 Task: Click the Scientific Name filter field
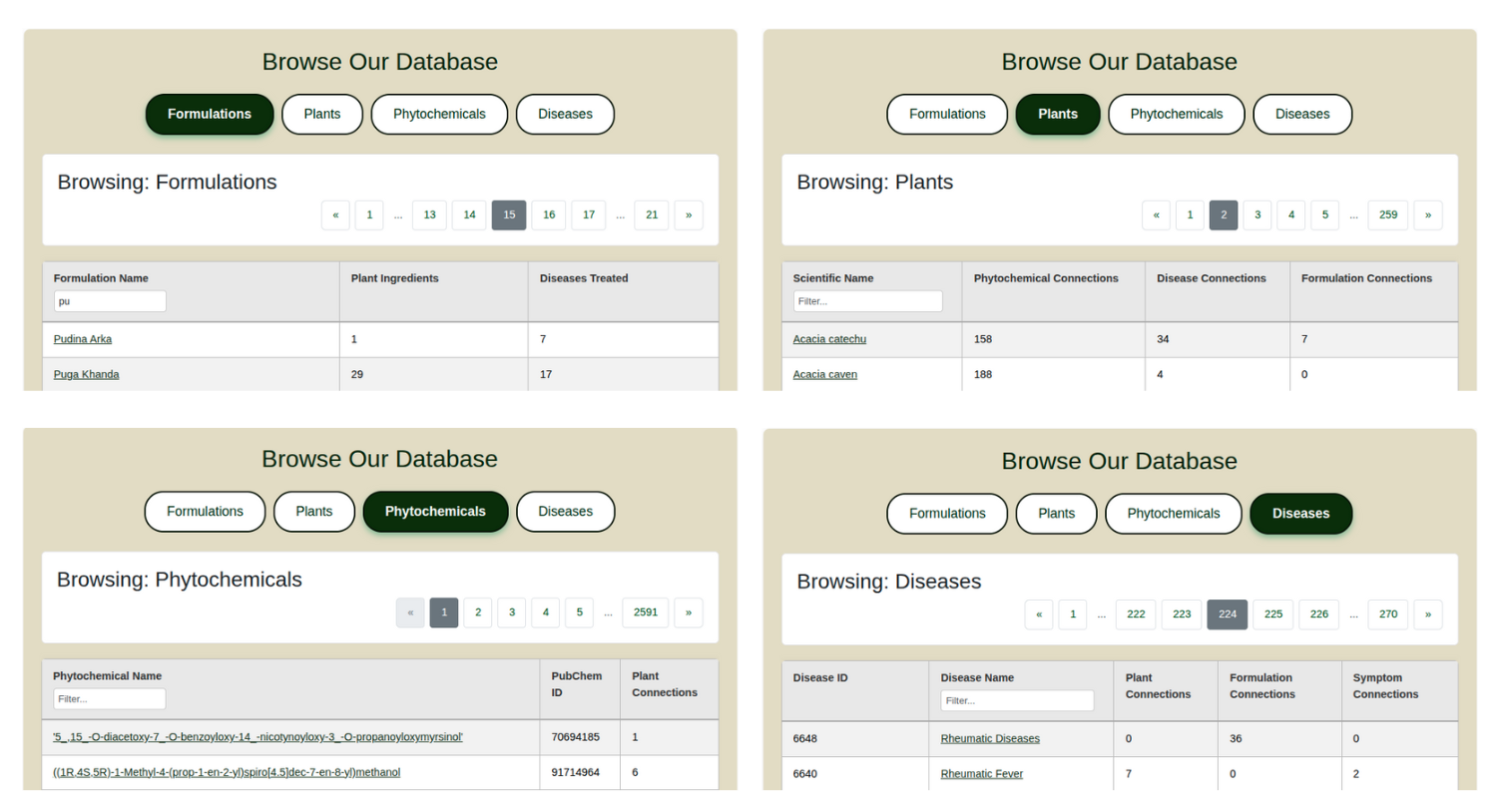tap(866, 301)
